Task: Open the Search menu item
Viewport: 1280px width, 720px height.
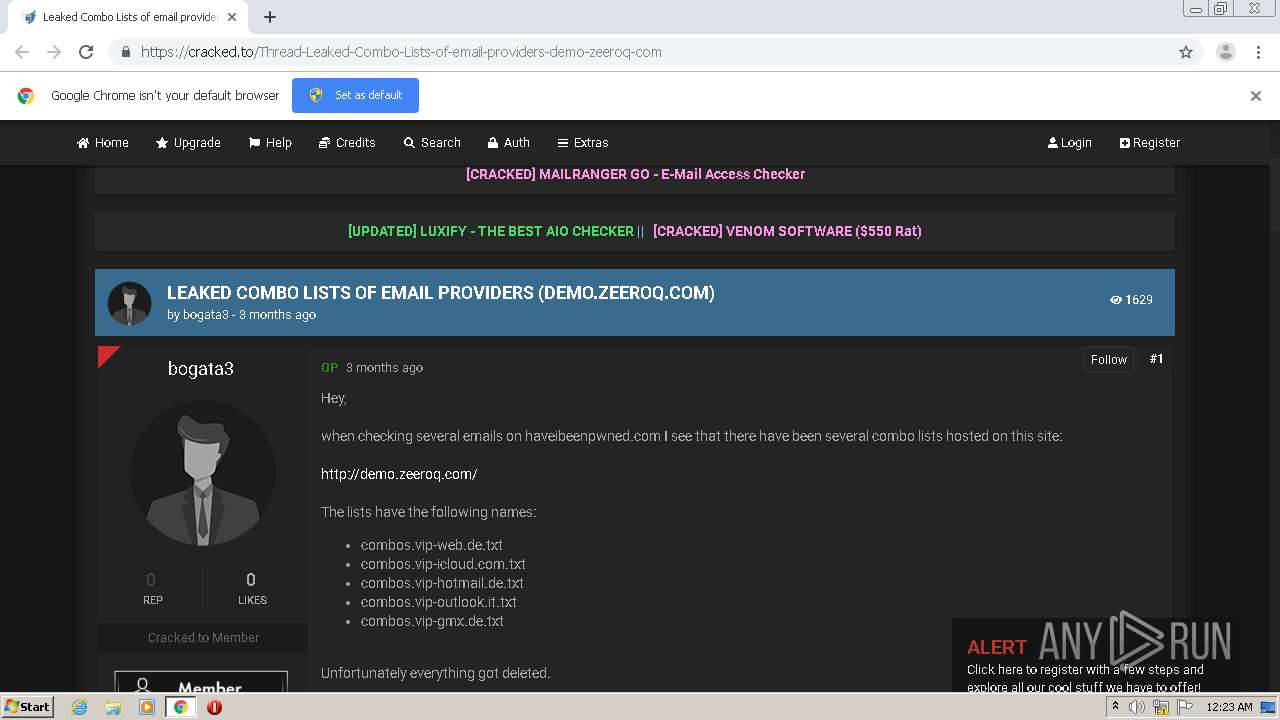Action: [x=432, y=143]
